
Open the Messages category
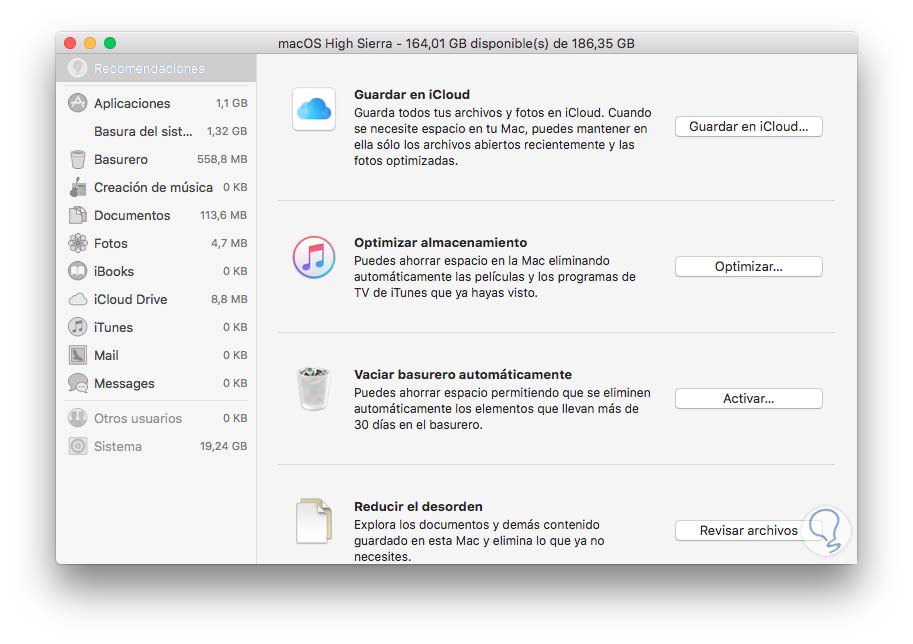click(x=156, y=383)
